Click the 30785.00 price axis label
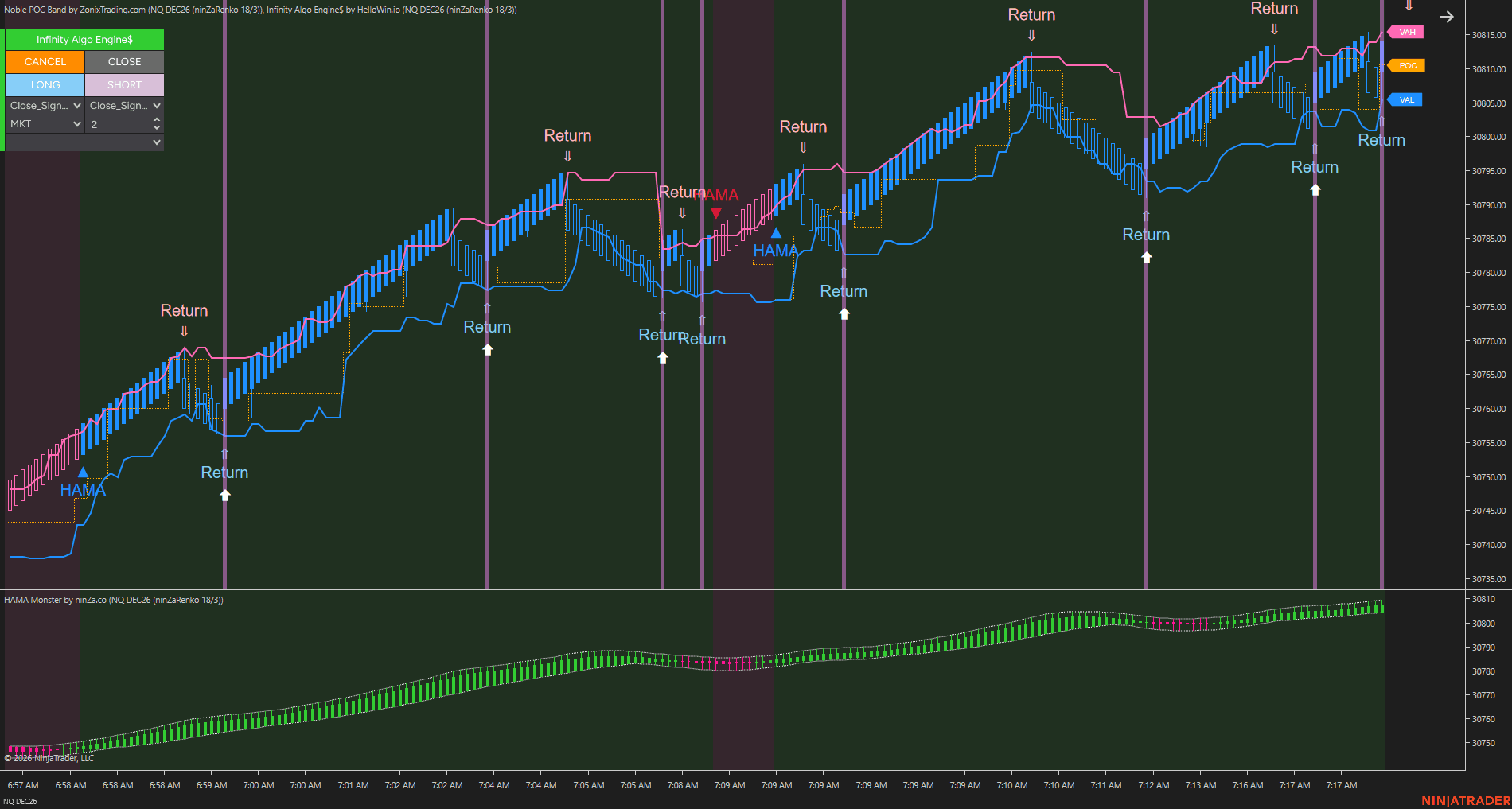Screen dimensions: 1512x809 (x=1489, y=239)
